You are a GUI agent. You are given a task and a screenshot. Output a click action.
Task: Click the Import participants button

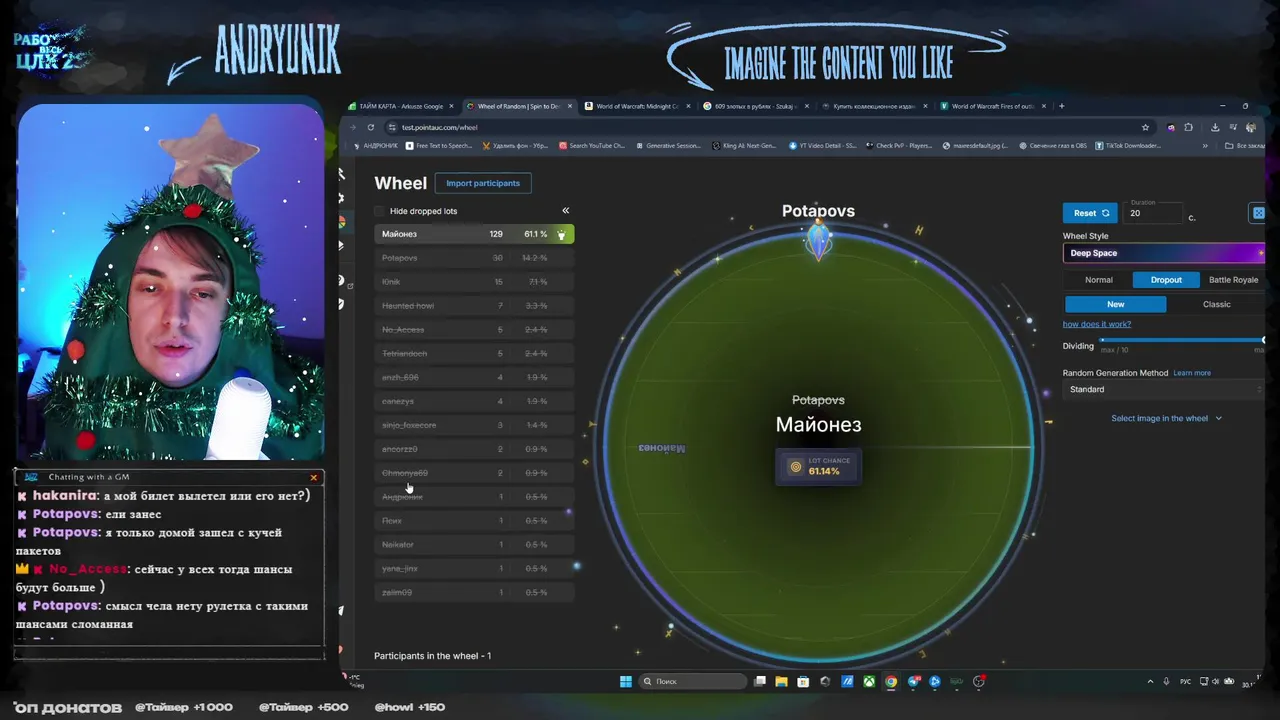pos(483,183)
